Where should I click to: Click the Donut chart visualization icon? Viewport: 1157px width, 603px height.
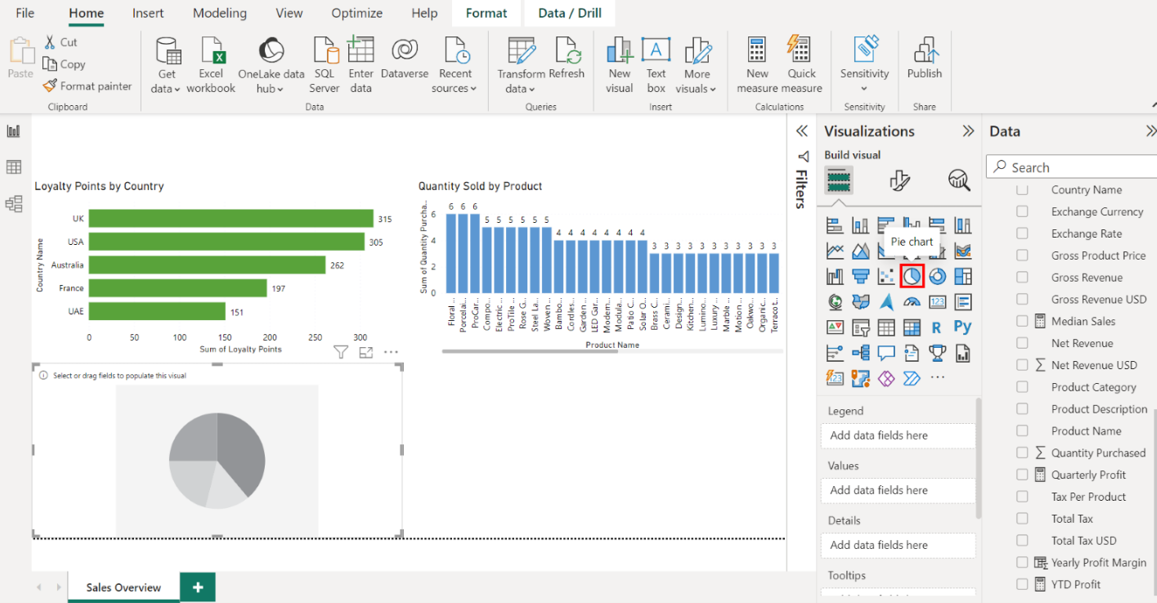click(937, 276)
